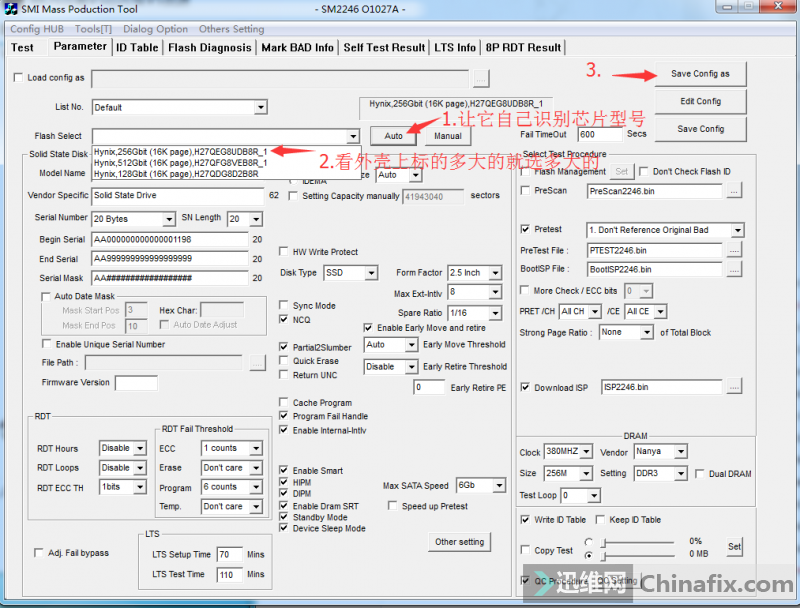
Task: Open the Early Retire Threshold dropdown
Action: [x=411, y=367]
